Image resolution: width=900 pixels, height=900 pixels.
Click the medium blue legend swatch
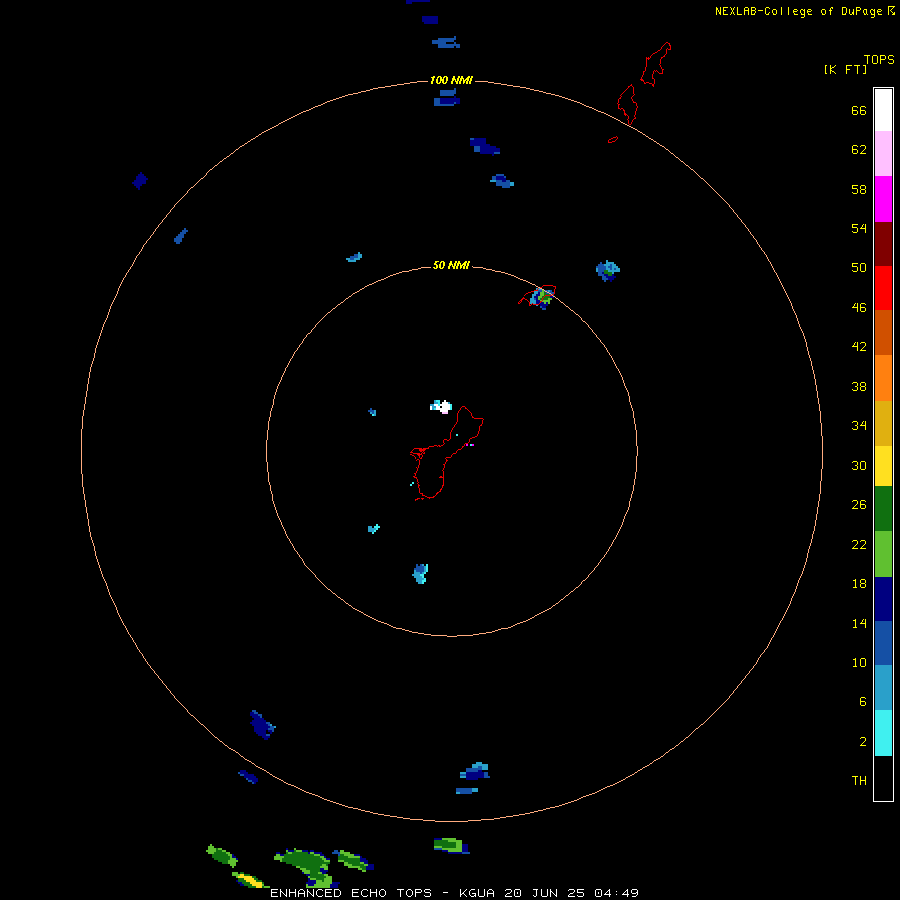pyautogui.click(x=883, y=643)
